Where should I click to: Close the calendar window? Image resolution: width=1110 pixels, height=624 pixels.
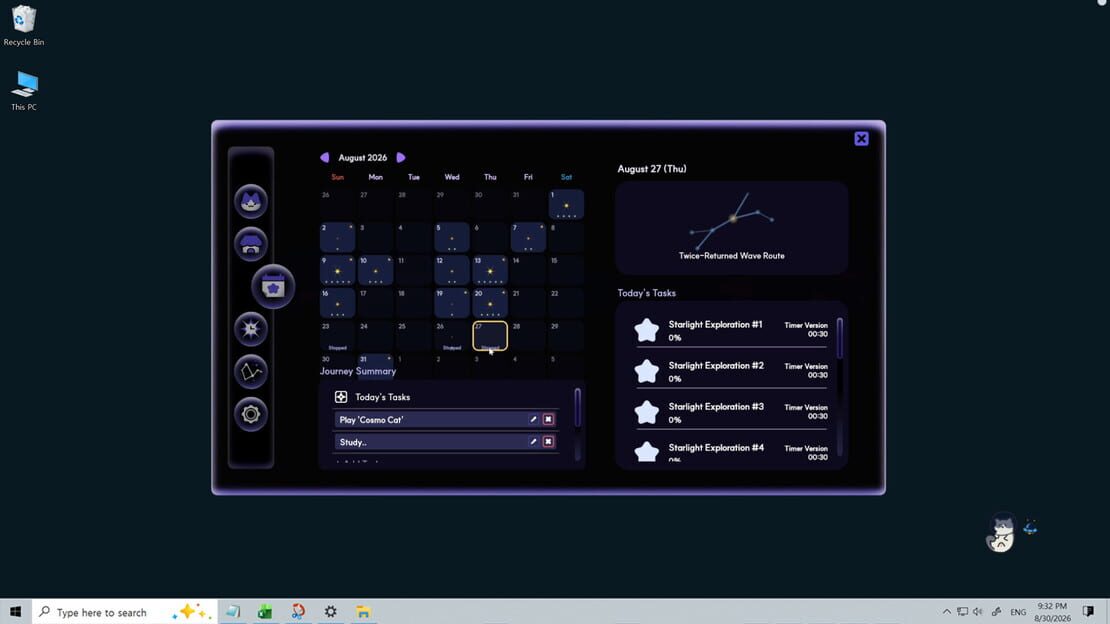coord(861,139)
